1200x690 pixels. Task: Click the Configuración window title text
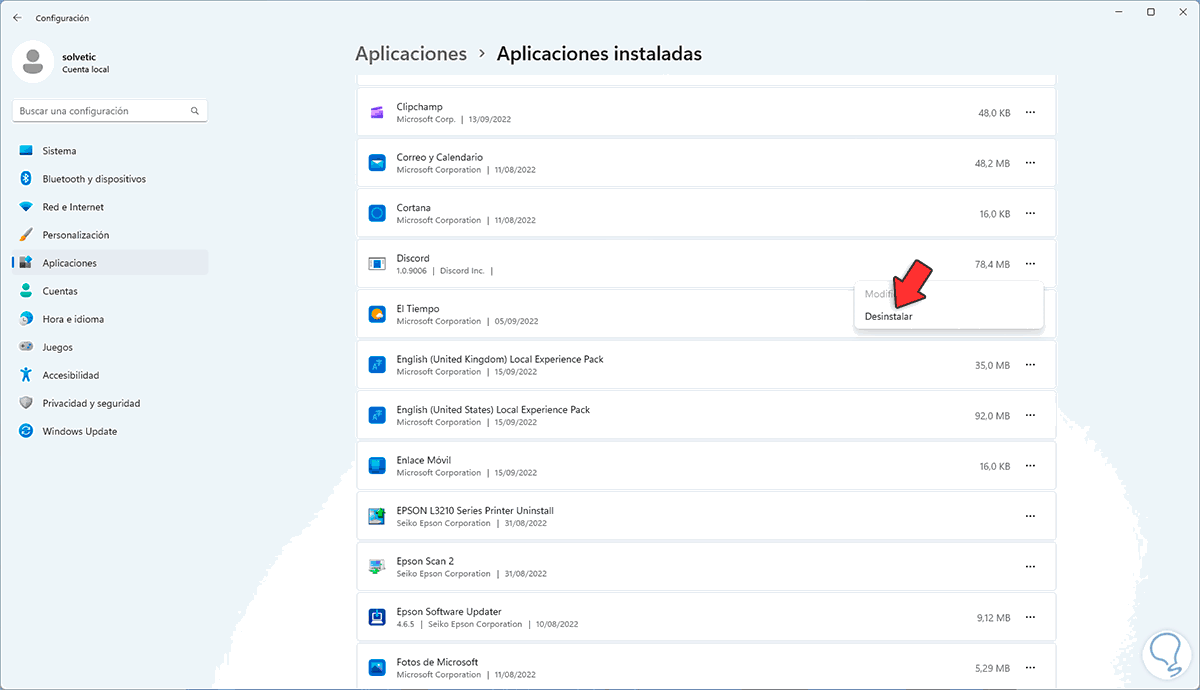point(62,18)
